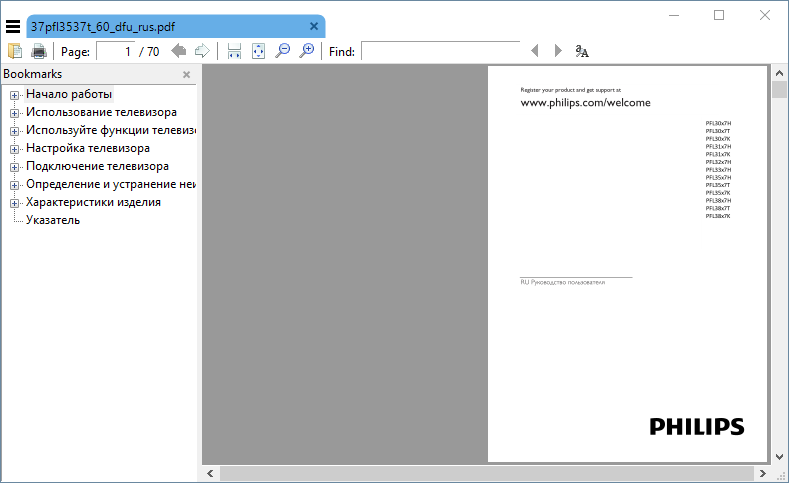Expand the Настройка телевизора bookmark
The height and width of the screenshot is (483, 789).
[x=15, y=149]
